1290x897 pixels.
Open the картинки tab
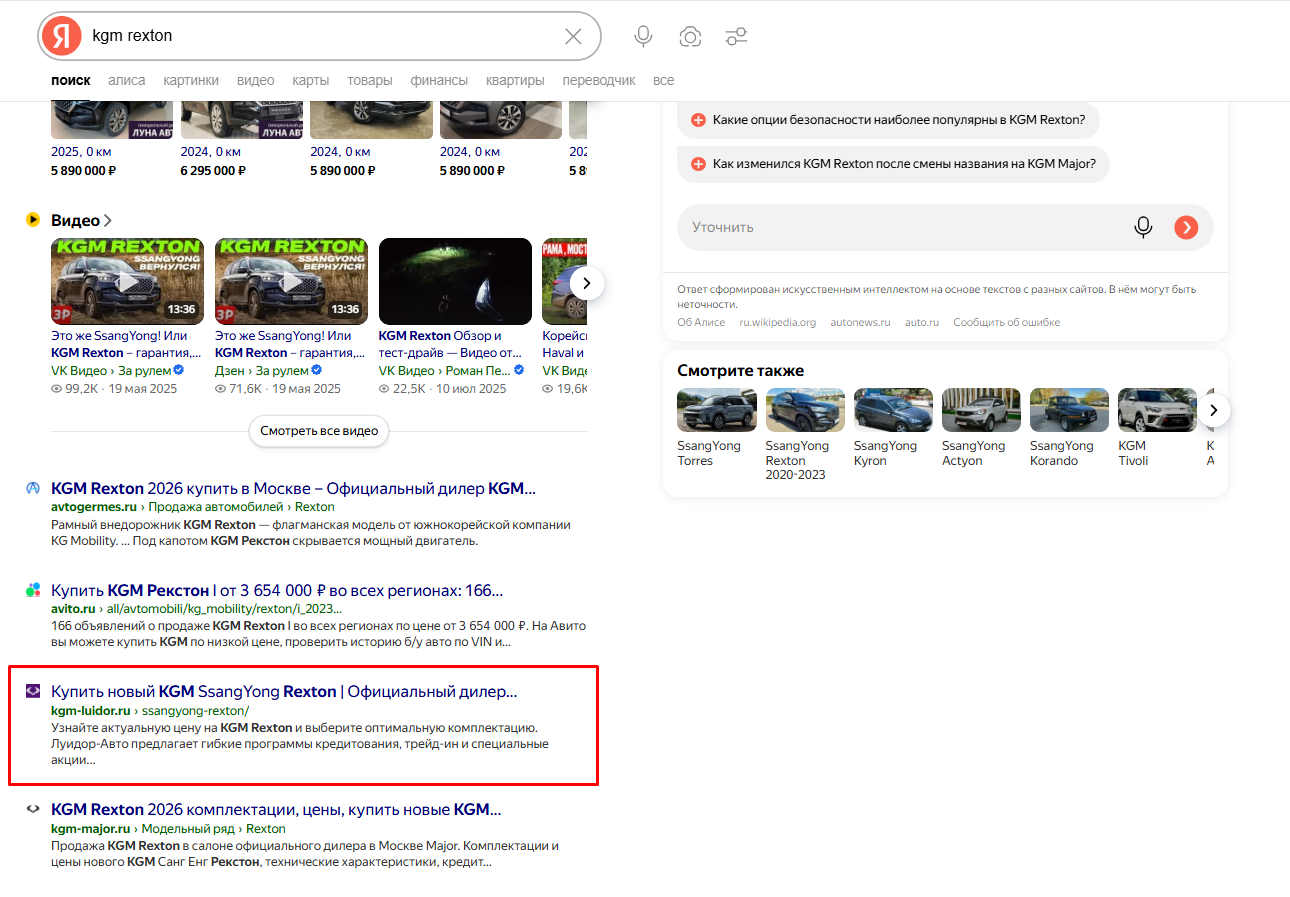click(191, 80)
